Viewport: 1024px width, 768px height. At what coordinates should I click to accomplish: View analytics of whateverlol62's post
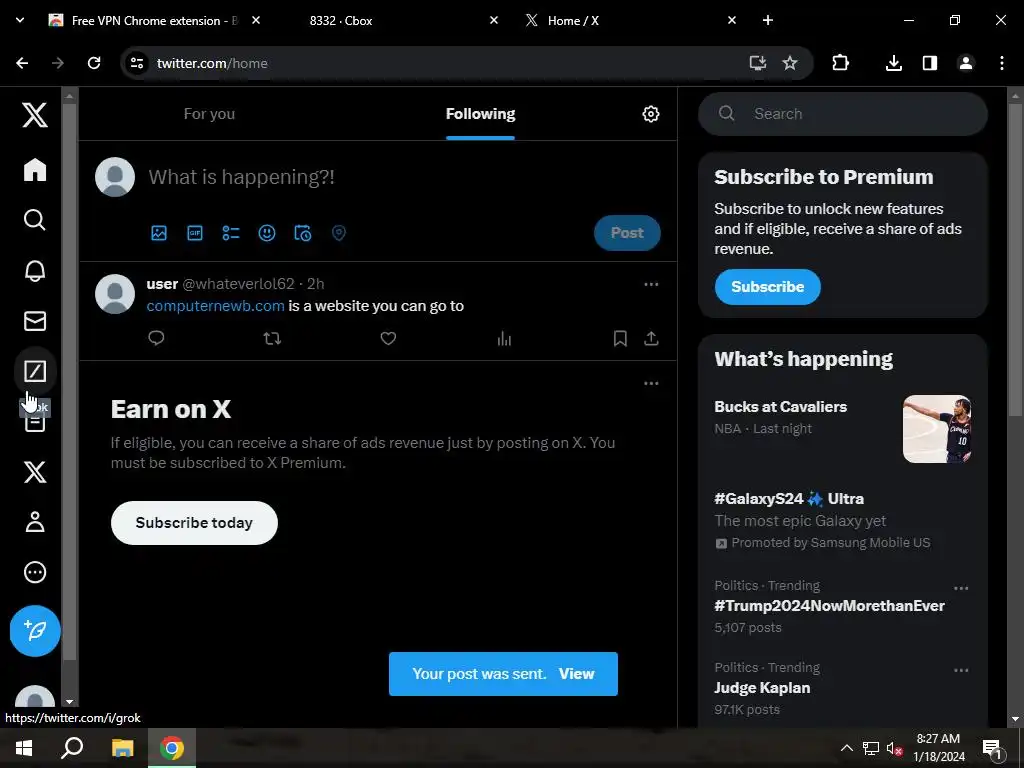504,338
